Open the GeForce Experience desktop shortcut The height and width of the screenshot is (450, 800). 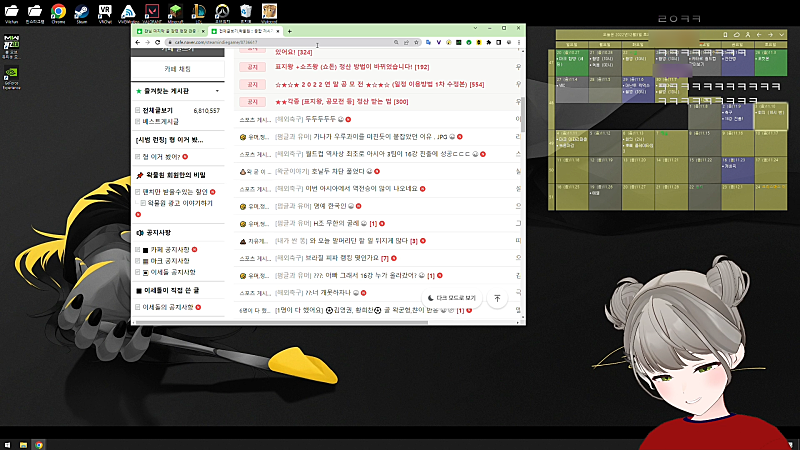point(11,78)
